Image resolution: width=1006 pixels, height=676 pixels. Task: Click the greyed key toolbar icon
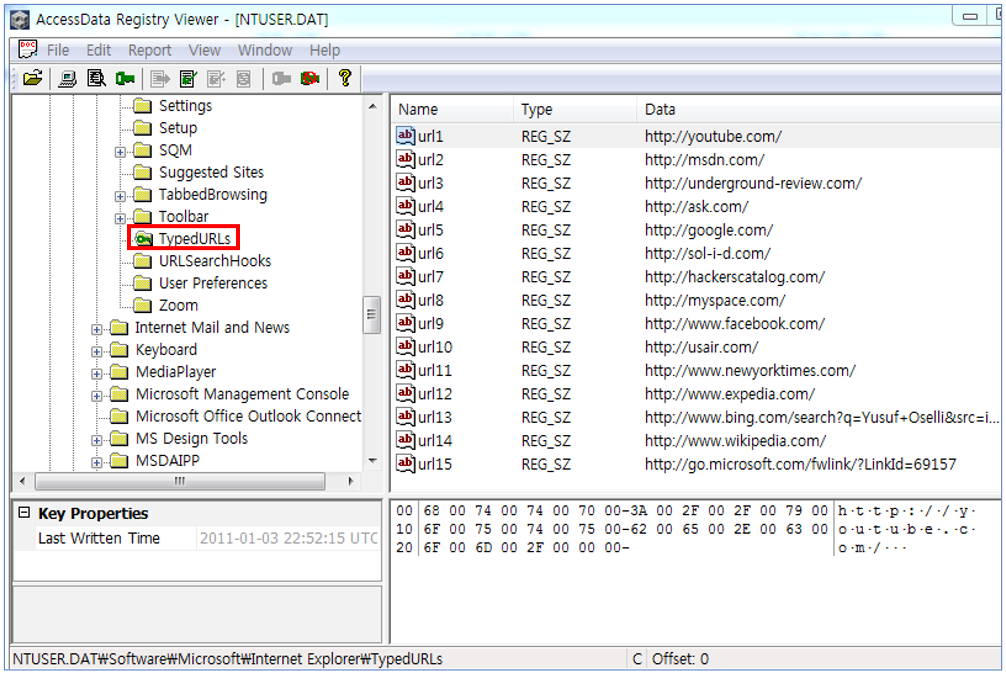click(x=281, y=78)
